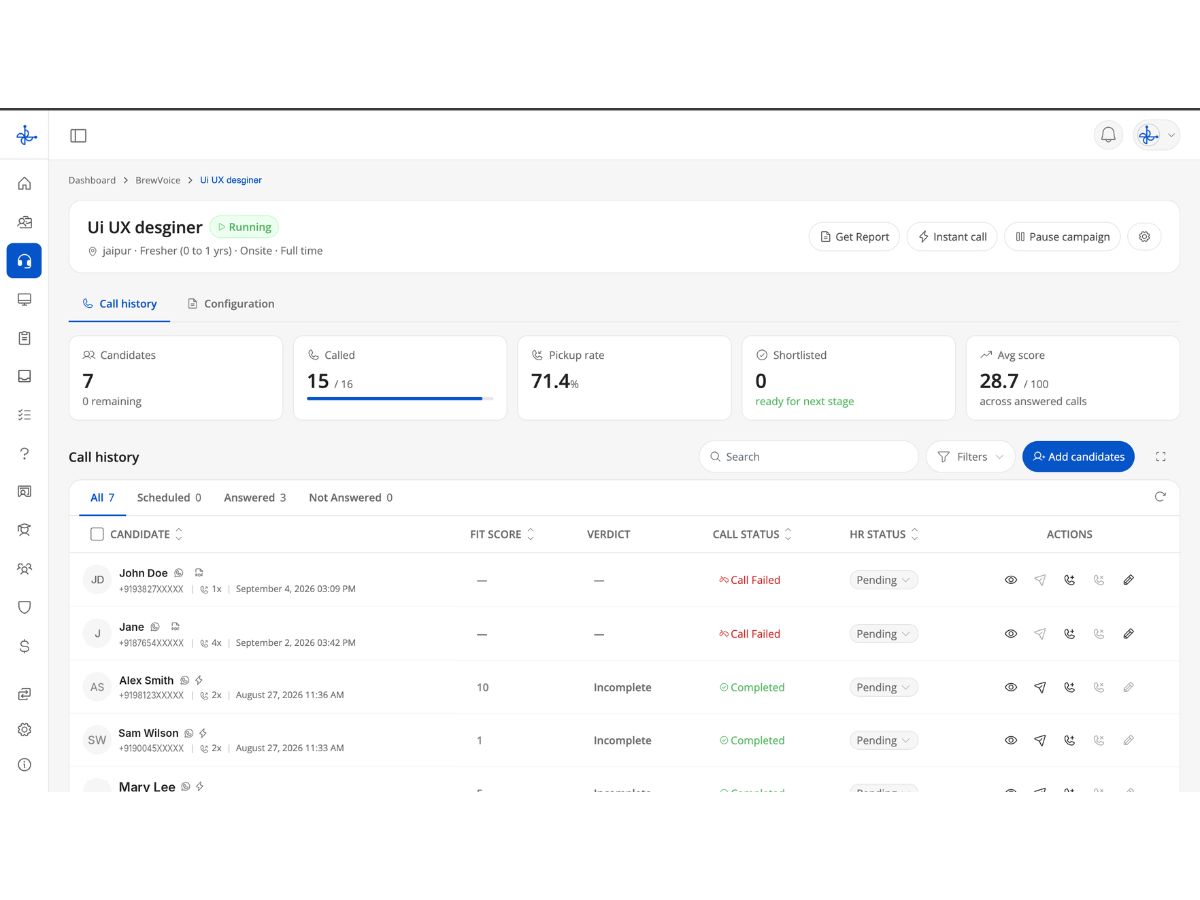This screenshot has width=1200, height=900.
Task: Start an Instant call
Action: [952, 237]
